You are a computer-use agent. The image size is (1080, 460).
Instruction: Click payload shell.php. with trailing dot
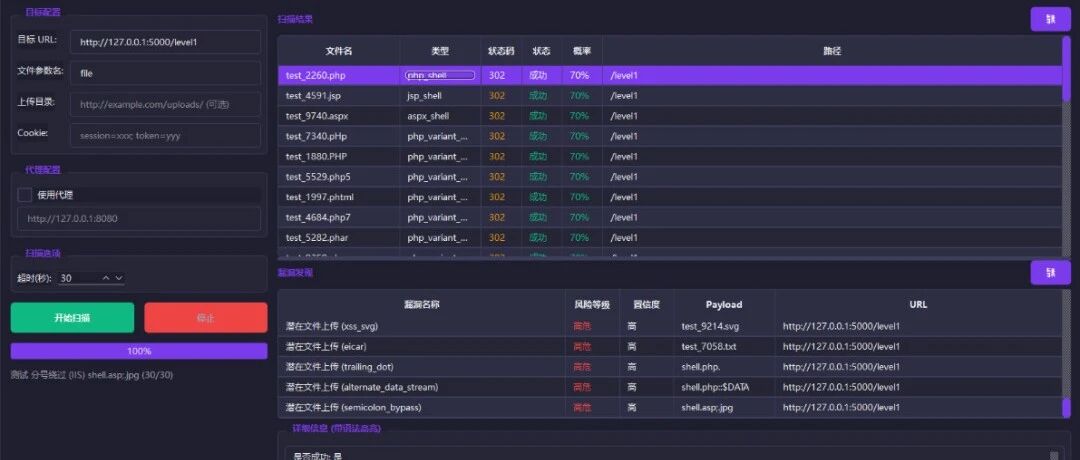point(700,366)
